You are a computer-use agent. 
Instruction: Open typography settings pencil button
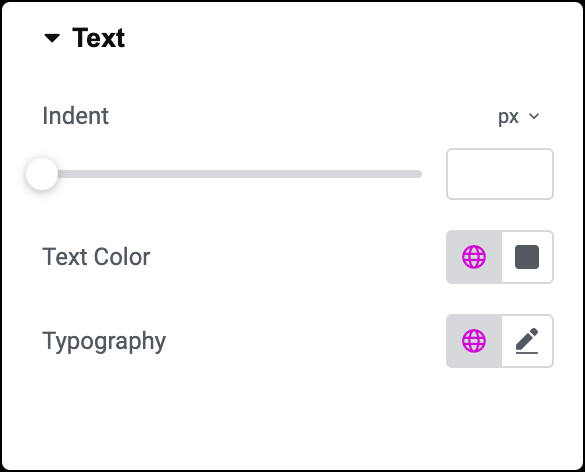(x=527, y=341)
